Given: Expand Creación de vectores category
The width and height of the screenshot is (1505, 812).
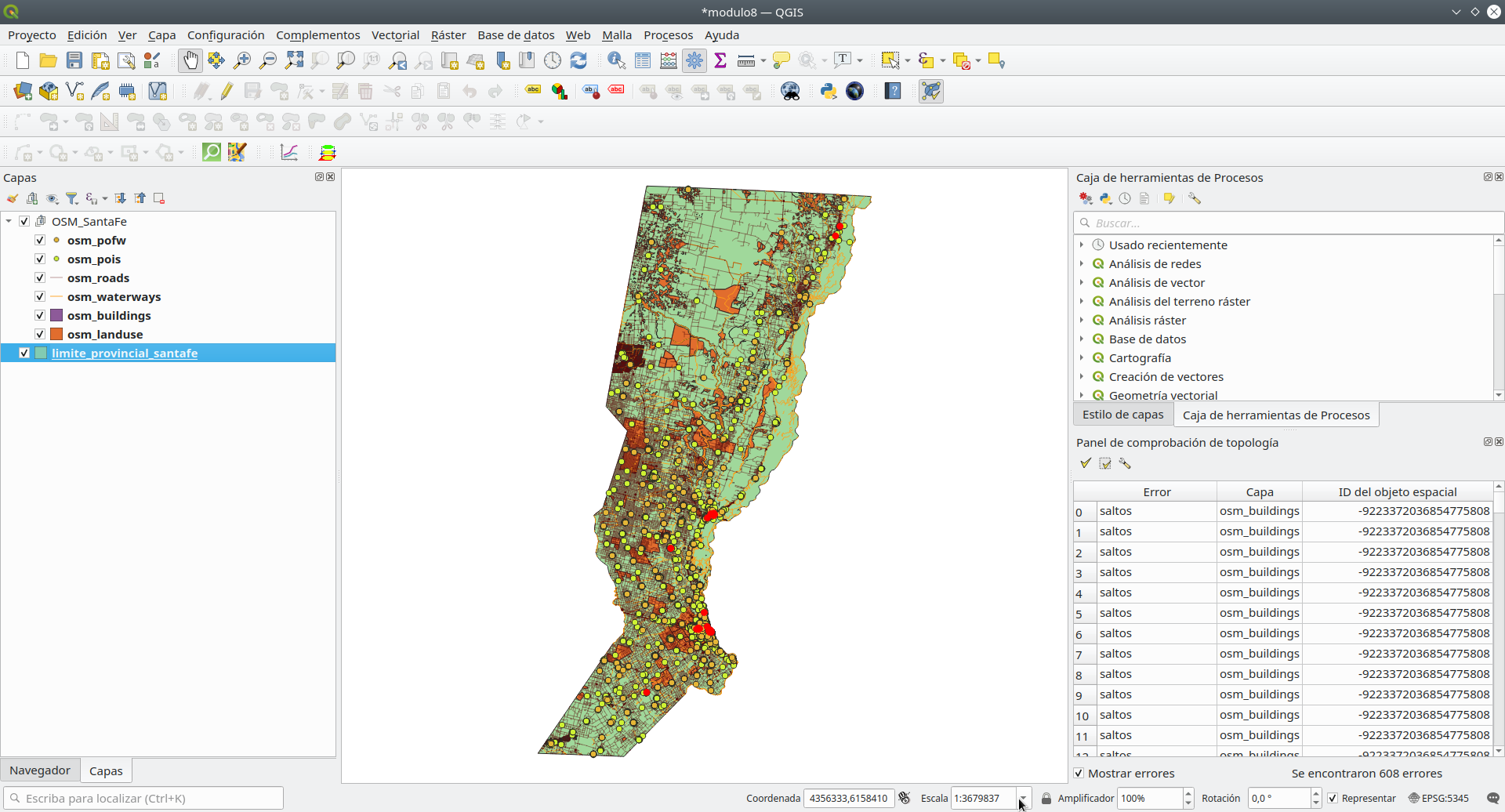Looking at the screenshot, I should coord(1082,376).
